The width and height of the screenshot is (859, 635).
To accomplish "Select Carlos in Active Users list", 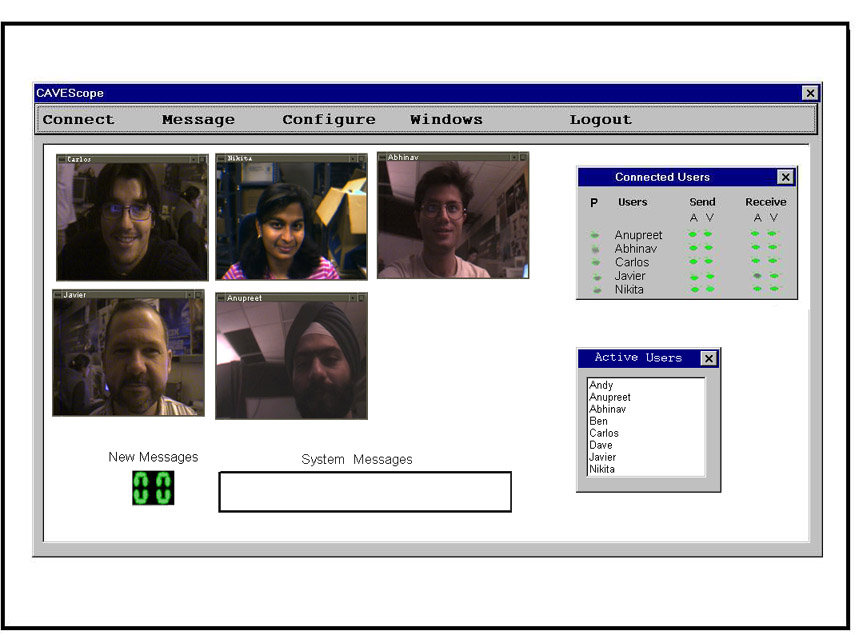I will point(604,433).
